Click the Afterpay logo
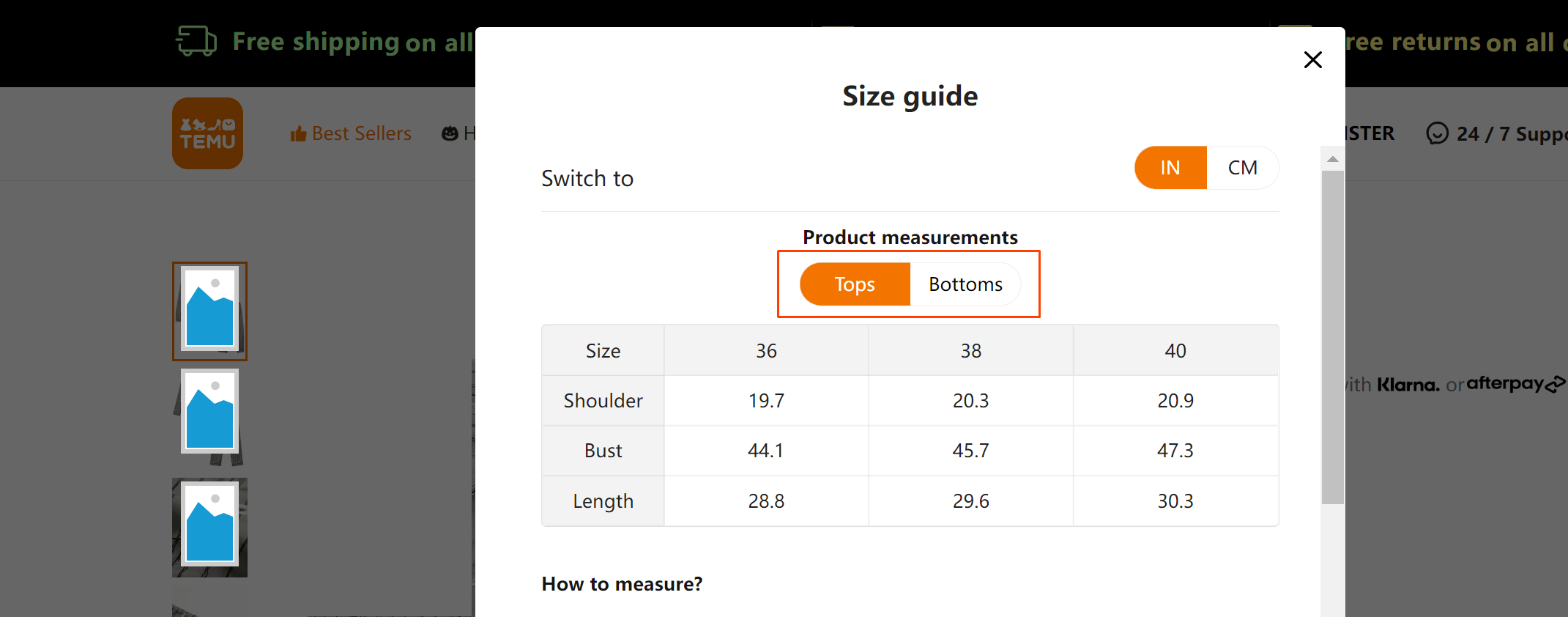The height and width of the screenshot is (617, 1568). point(1515,383)
